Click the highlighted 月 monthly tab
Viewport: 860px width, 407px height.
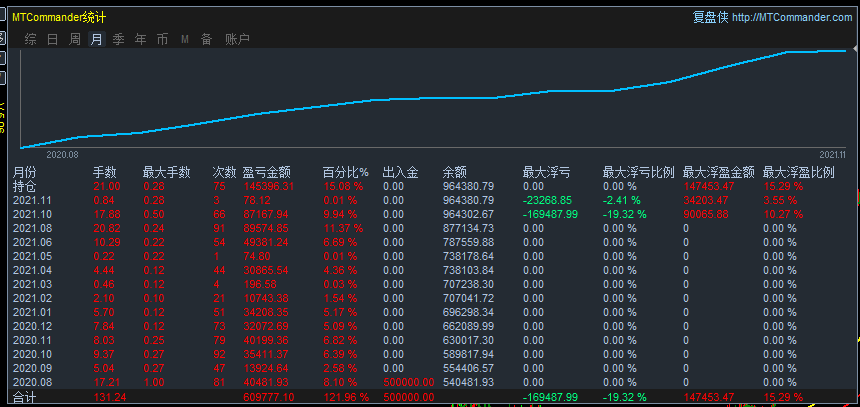click(96, 39)
